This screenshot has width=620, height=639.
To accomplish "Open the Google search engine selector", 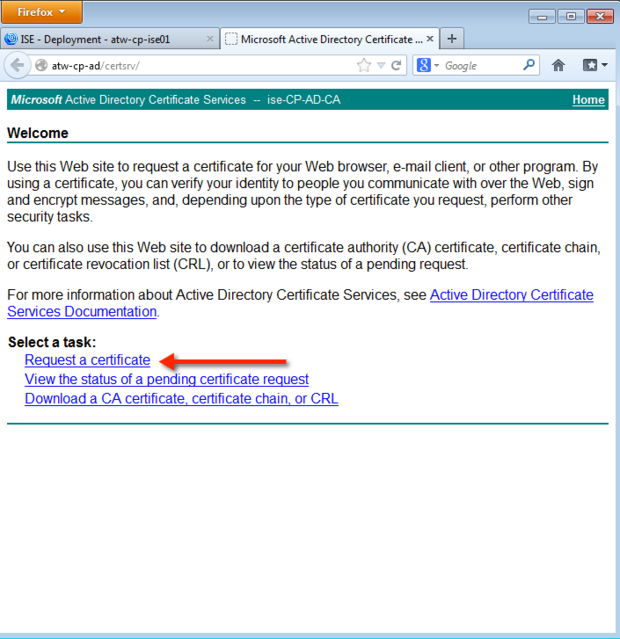I will tap(428, 65).
